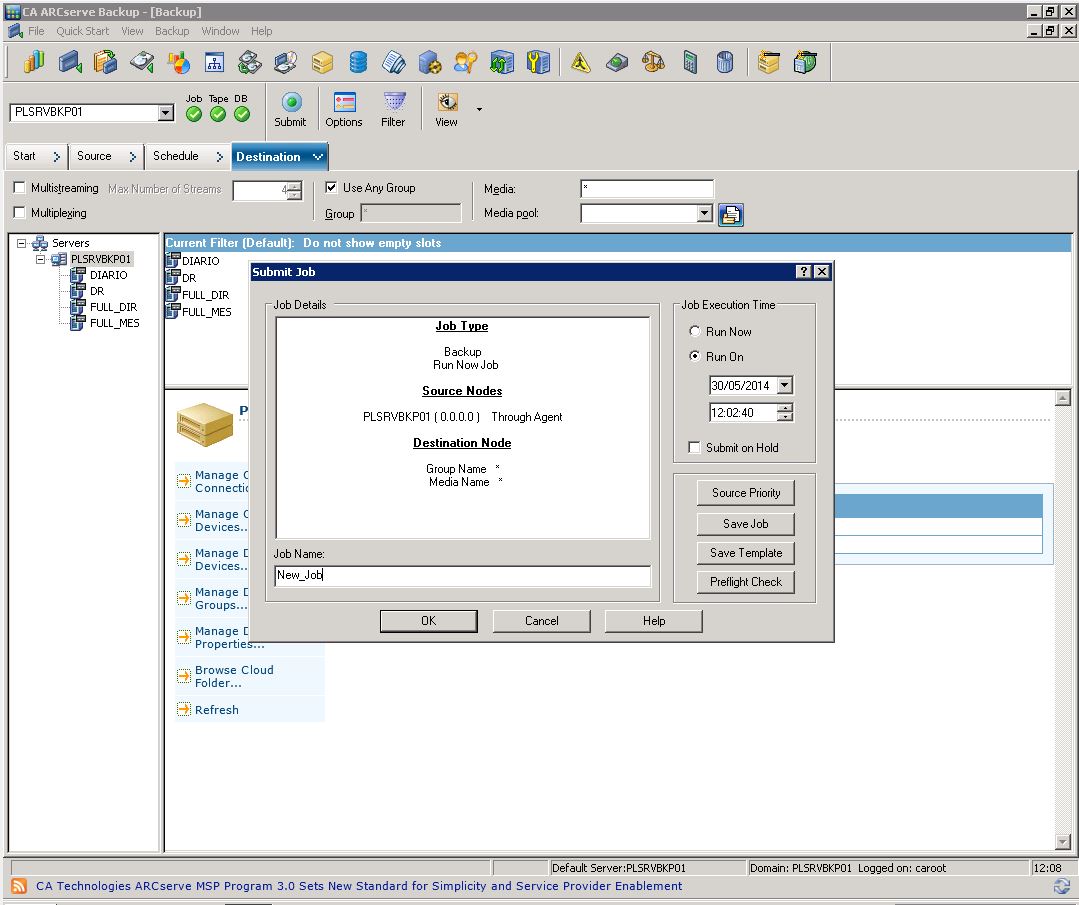Click the help question mark in Submit Job

coord(803,272)
